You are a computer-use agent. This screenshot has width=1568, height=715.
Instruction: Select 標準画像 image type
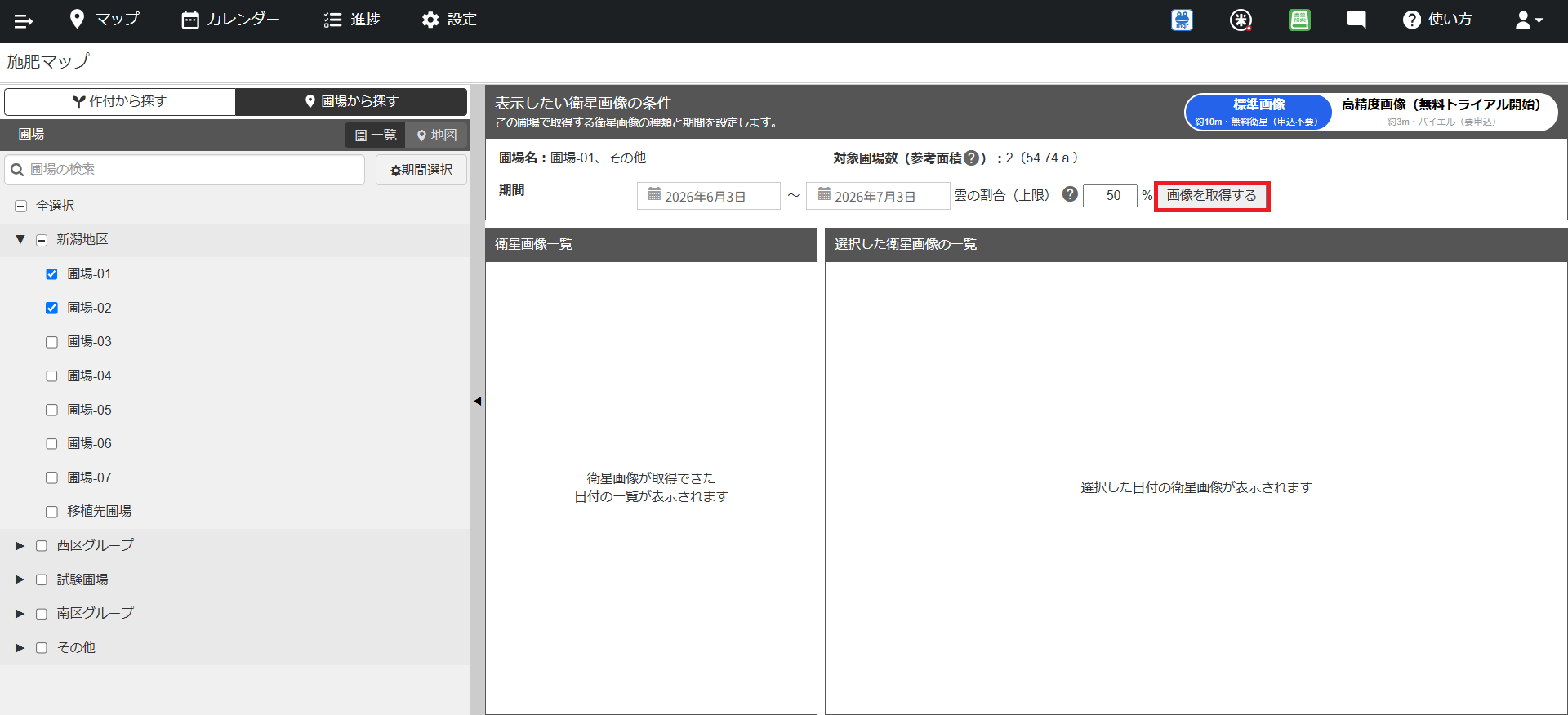(1258, 112)
